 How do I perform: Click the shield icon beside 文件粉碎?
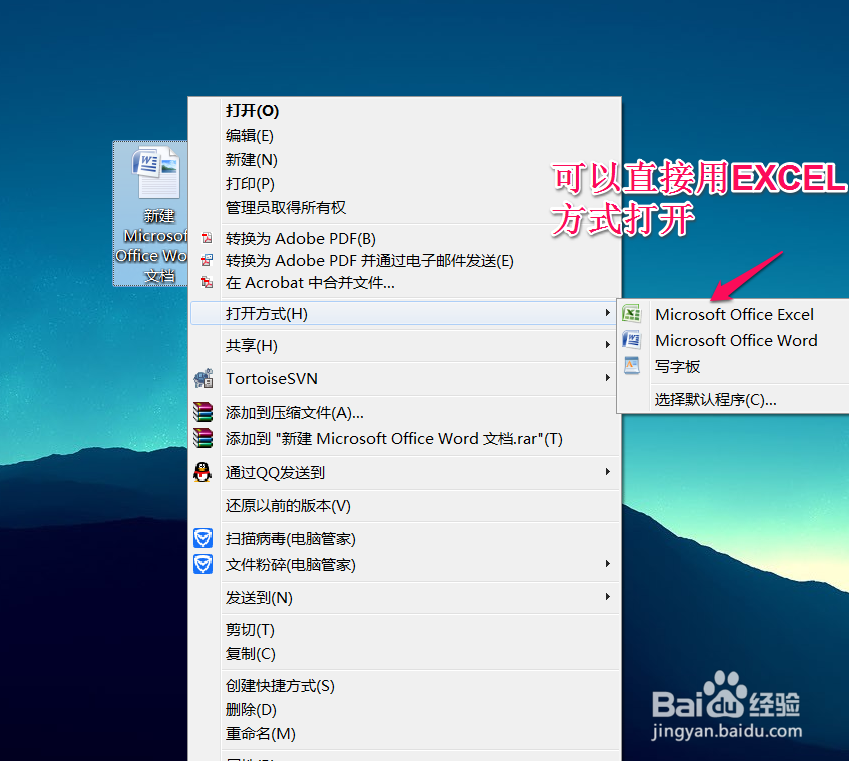[x=203, y=564]
